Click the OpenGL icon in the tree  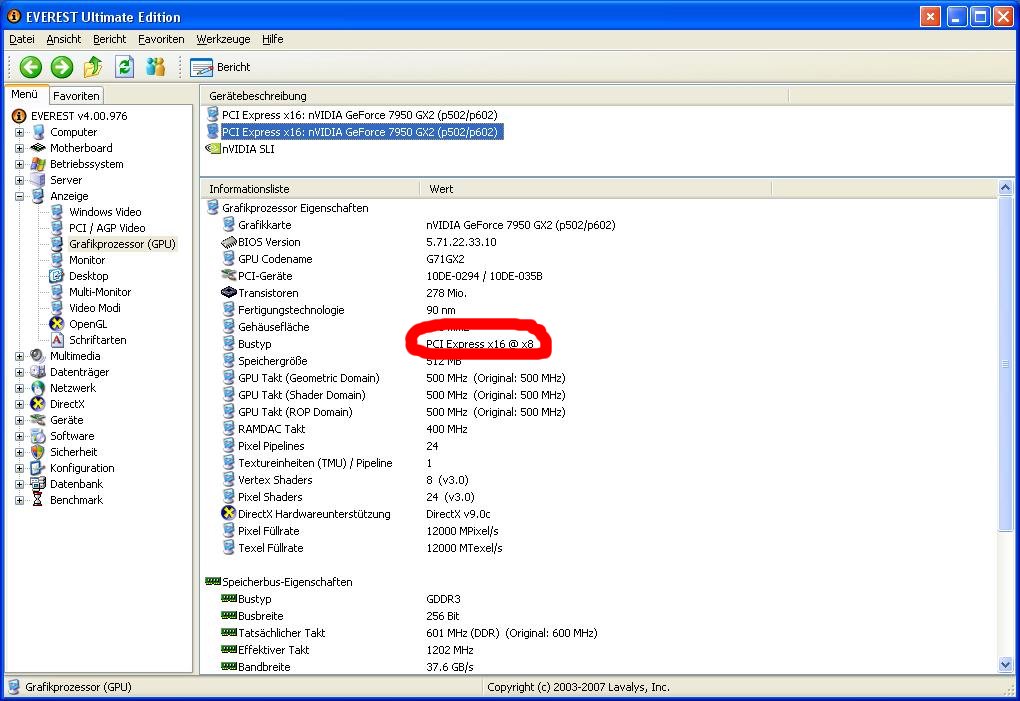[57, 324]
